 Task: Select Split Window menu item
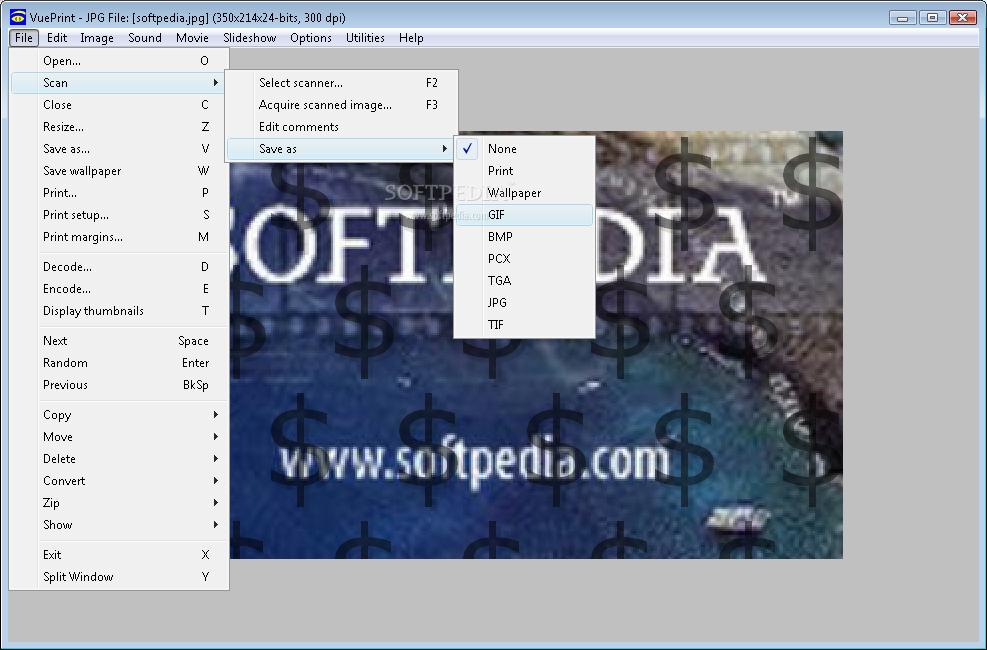click(119, 577)
